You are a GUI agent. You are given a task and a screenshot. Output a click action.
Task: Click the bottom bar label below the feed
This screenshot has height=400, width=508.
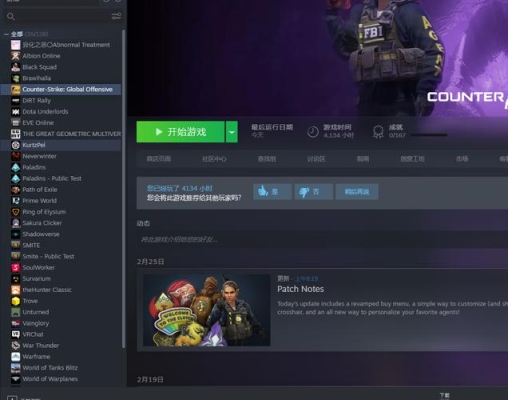coord(444,395)
